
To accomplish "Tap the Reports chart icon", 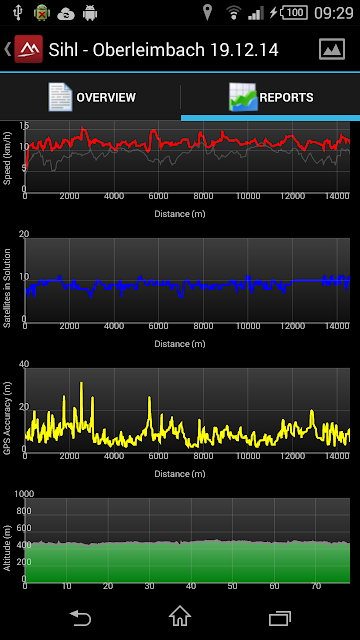I will (x=243, y=97).
